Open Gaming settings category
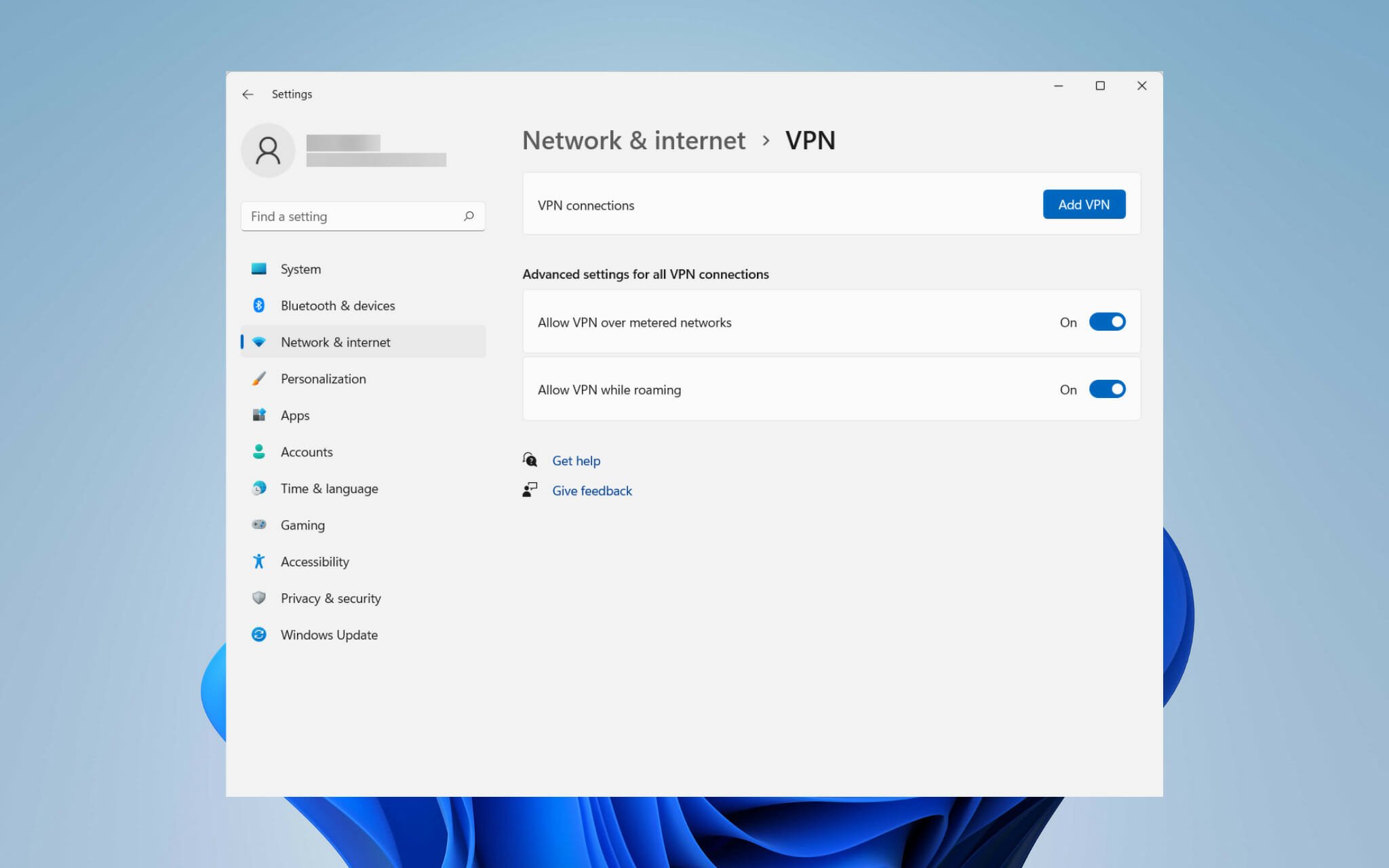The height and width of the screenshot is (868, 1389). (x=363, y=525)
